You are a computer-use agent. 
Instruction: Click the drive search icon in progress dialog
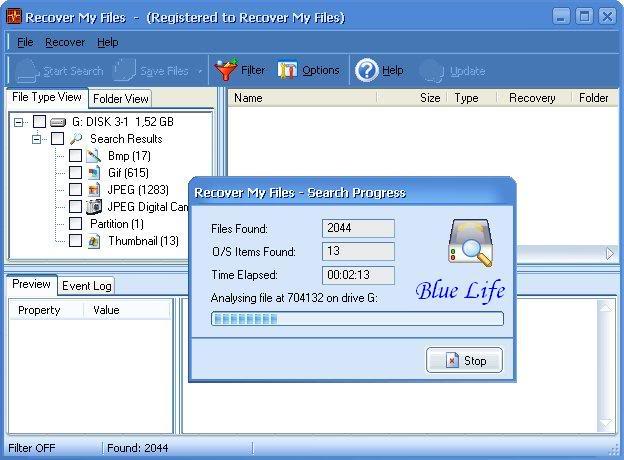pyautogui.click(x=470, y=242)
